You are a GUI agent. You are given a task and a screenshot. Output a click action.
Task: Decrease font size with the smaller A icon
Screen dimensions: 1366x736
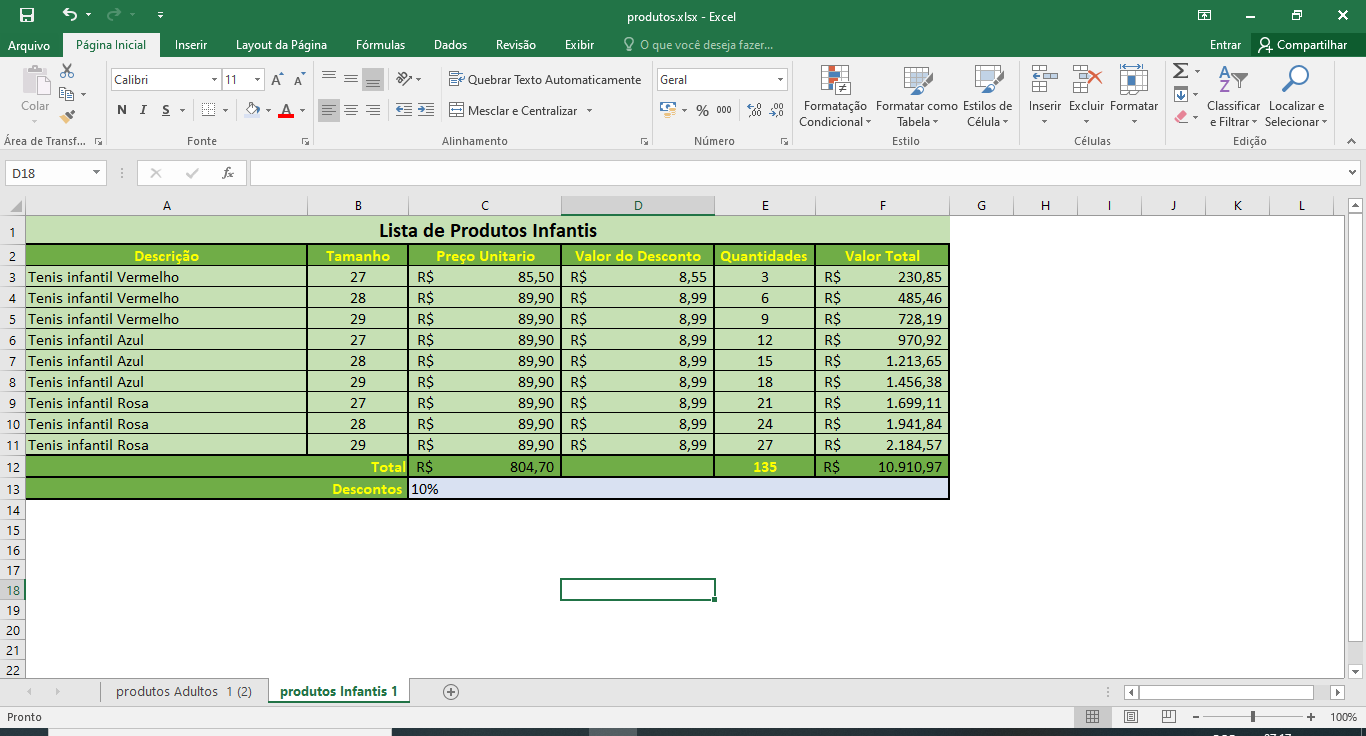point(299,79)
